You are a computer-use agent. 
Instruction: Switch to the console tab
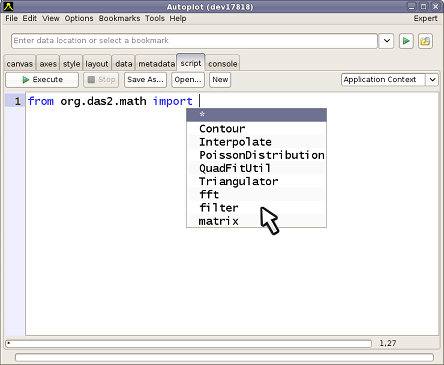[223, 63]
